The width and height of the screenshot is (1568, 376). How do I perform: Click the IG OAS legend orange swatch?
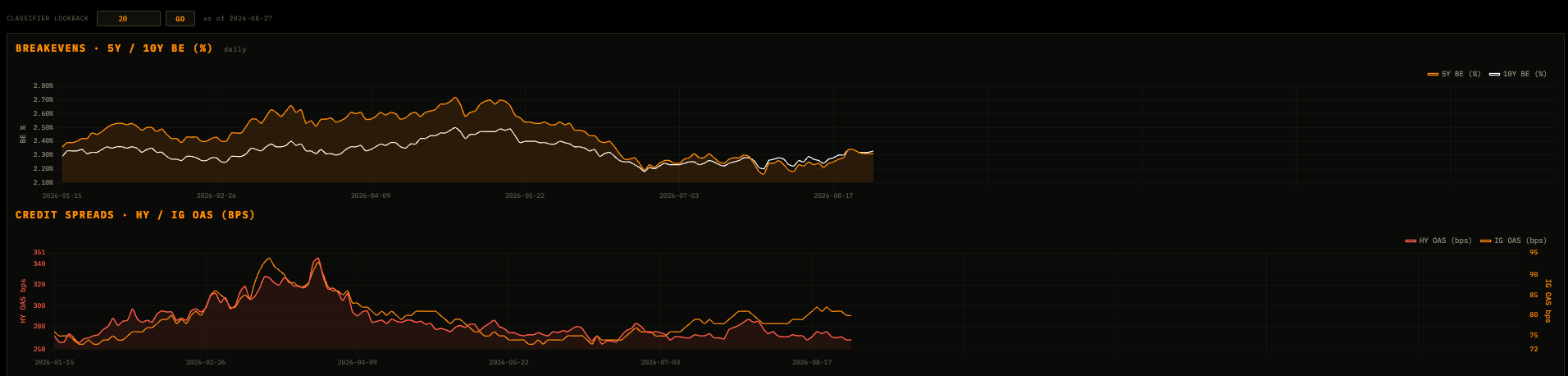pos(1485,241)
